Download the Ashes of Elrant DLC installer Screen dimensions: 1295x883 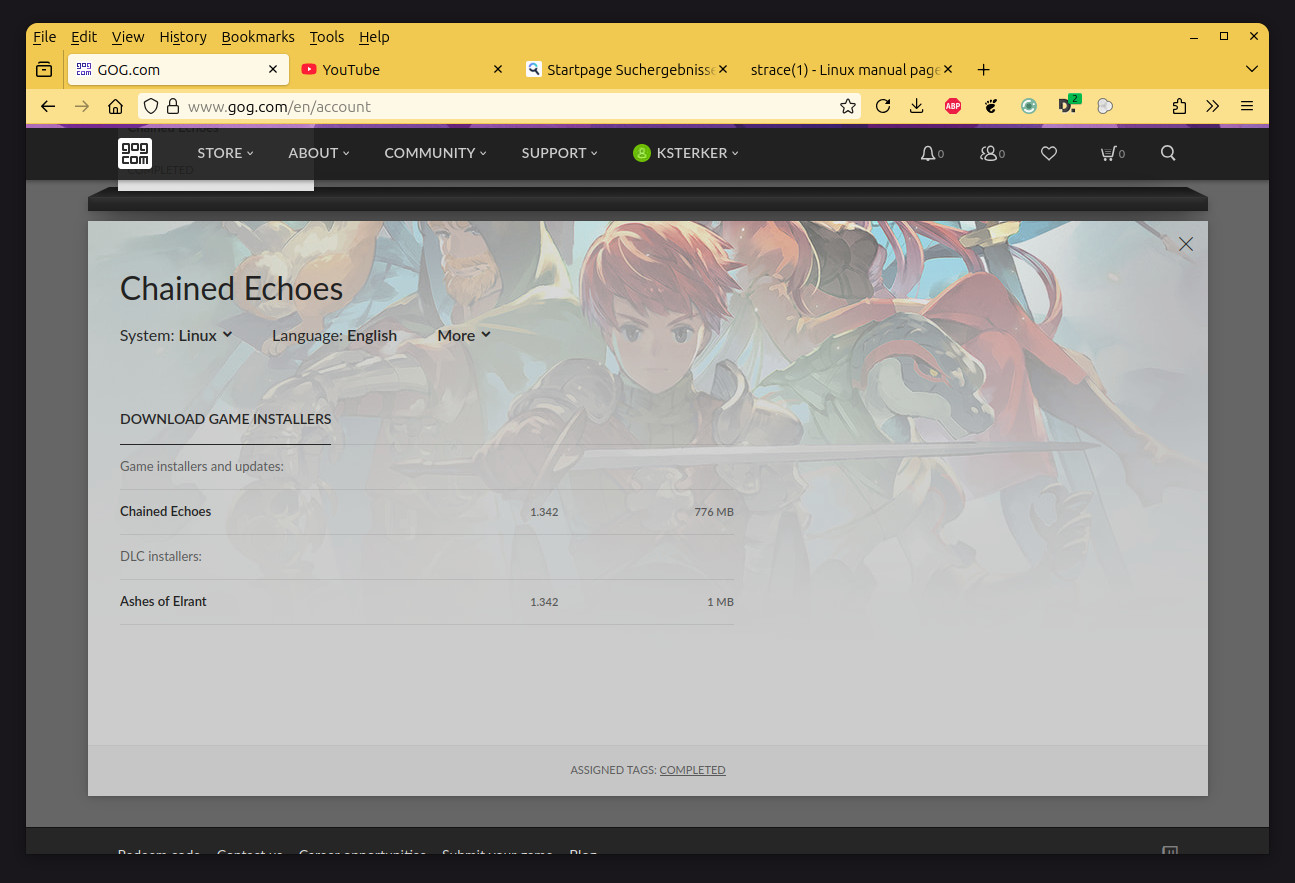(427, 602)
